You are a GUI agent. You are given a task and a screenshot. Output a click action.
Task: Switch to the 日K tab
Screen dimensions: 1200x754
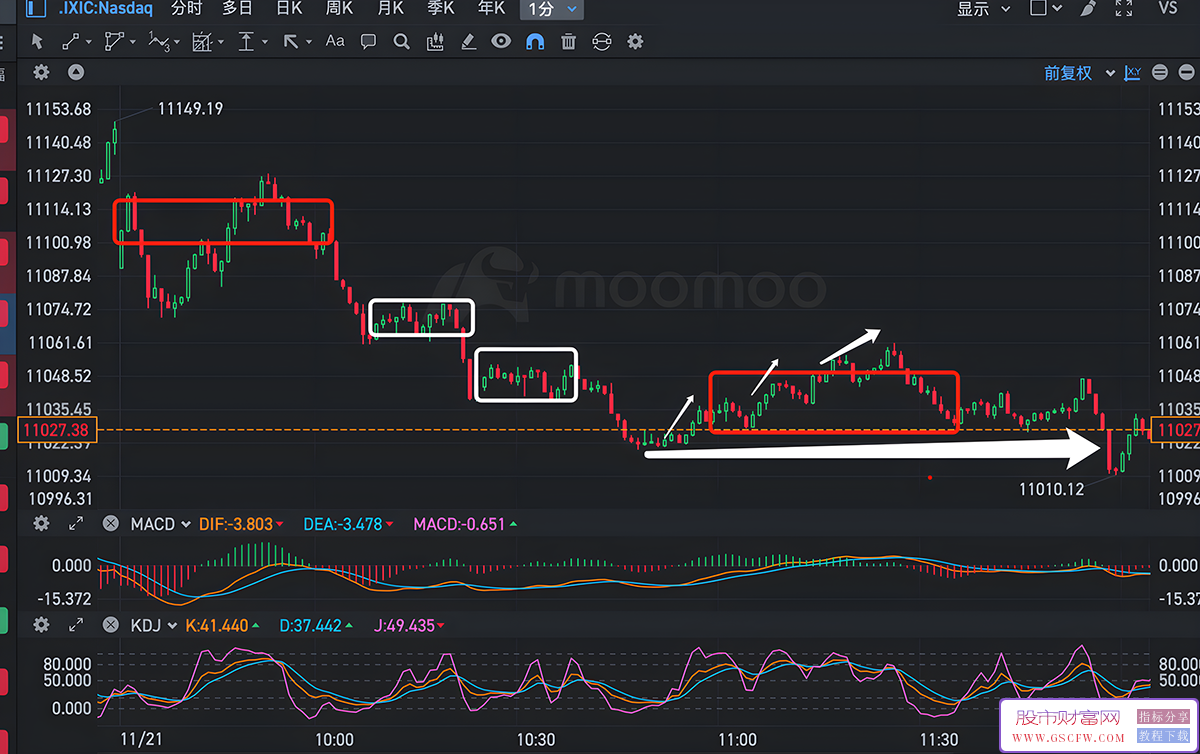click(288, 9)
